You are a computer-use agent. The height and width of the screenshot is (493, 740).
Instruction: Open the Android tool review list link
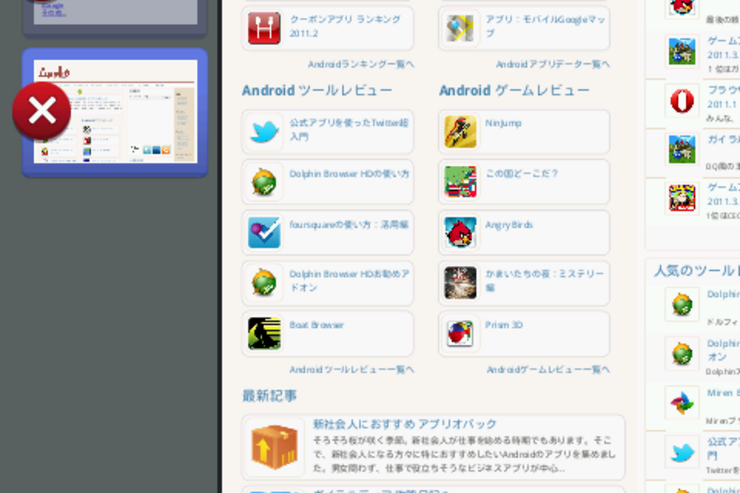coord(352,369)
